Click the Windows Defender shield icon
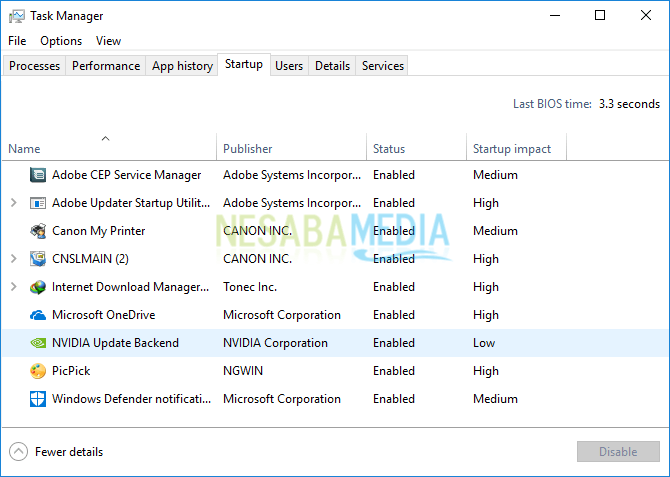This screenshot has height=477, width=670. 38,399
